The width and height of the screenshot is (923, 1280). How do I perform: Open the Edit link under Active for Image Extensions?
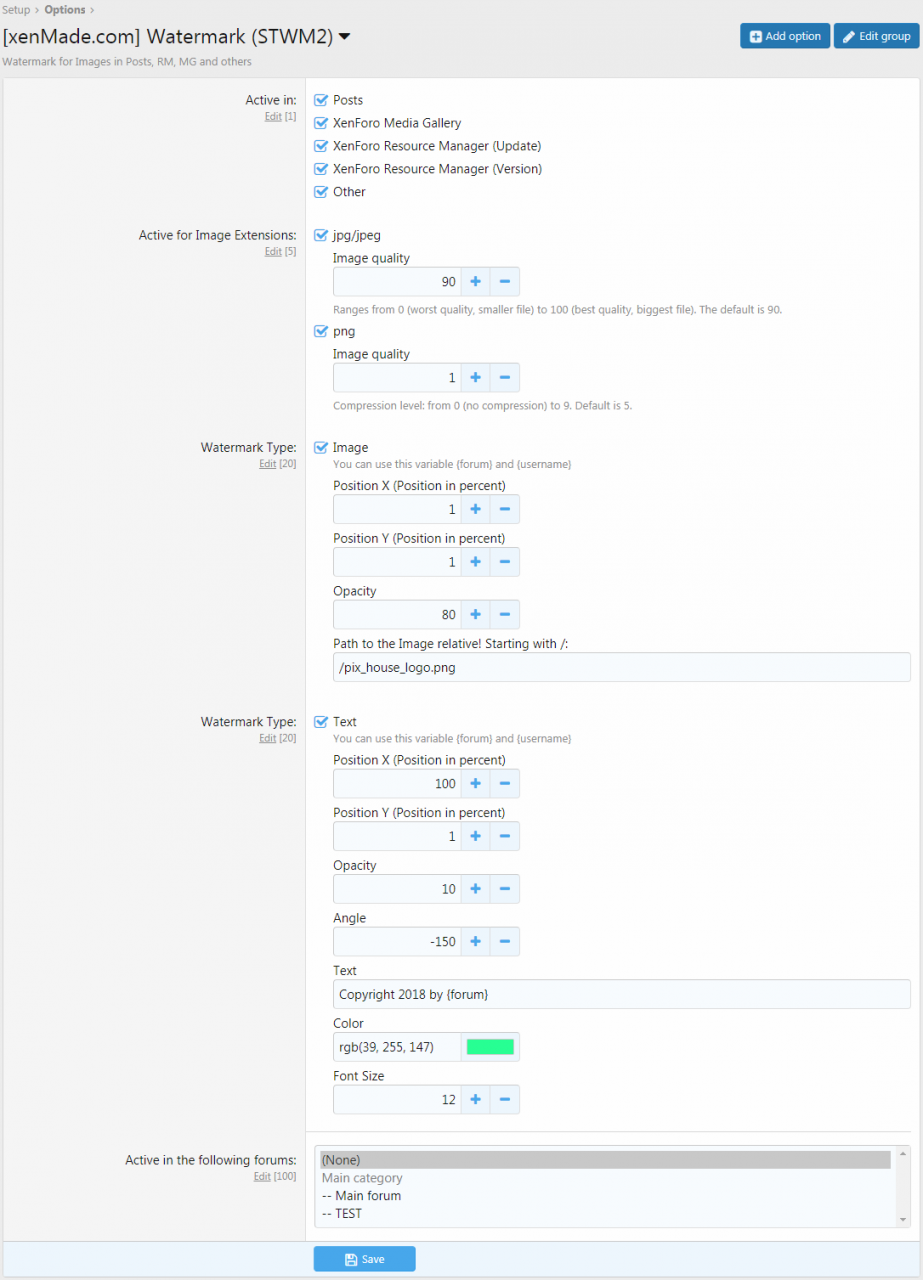(273, 251)
